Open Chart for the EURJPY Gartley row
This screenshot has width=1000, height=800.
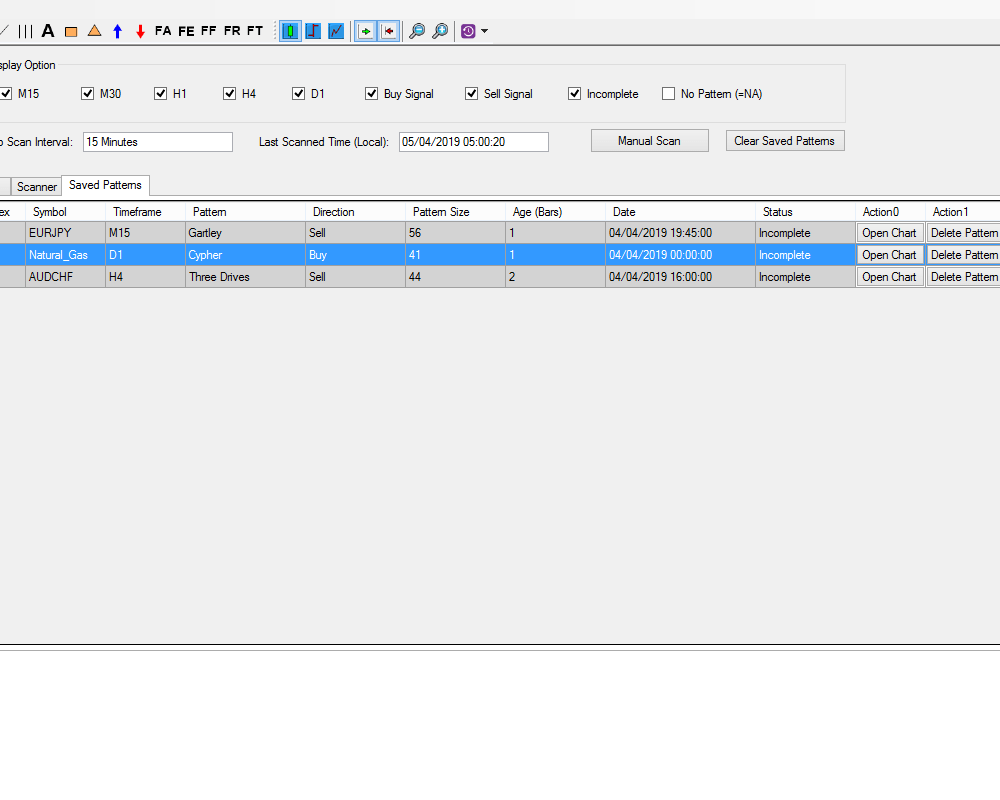pyautogui.click(x=889, y=233)
